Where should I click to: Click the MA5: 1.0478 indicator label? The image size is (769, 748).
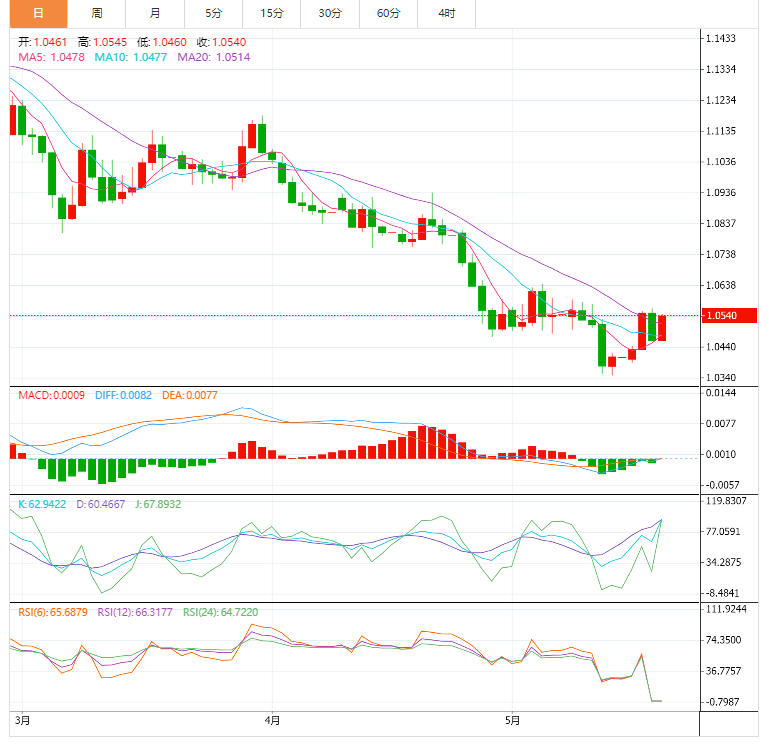[51, 57]
